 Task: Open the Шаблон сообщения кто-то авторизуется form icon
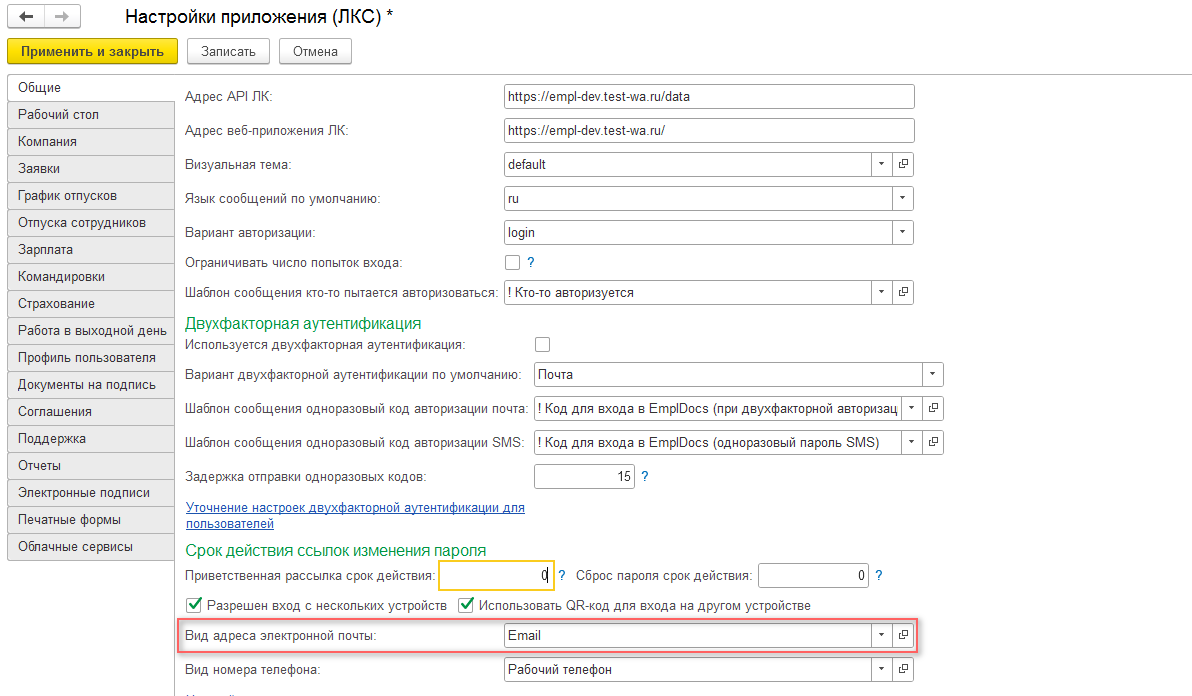click(903, 292)
